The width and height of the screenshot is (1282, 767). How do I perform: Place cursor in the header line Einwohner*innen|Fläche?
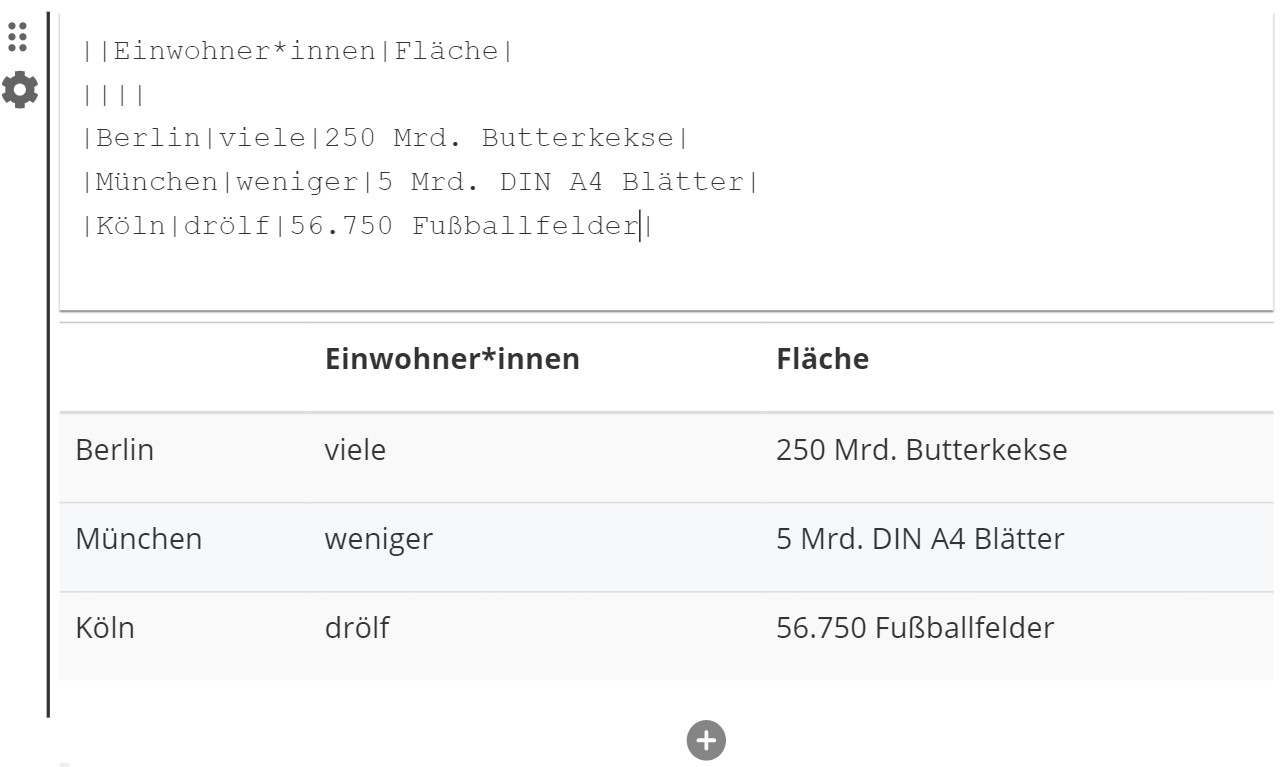coord(298,52)
